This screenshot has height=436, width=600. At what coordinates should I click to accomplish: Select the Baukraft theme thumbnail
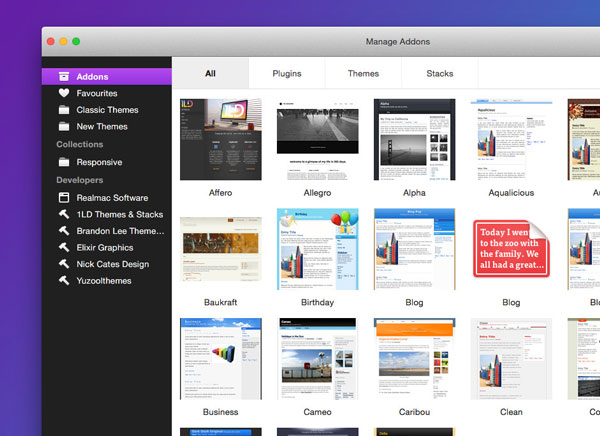coord(221,249)
